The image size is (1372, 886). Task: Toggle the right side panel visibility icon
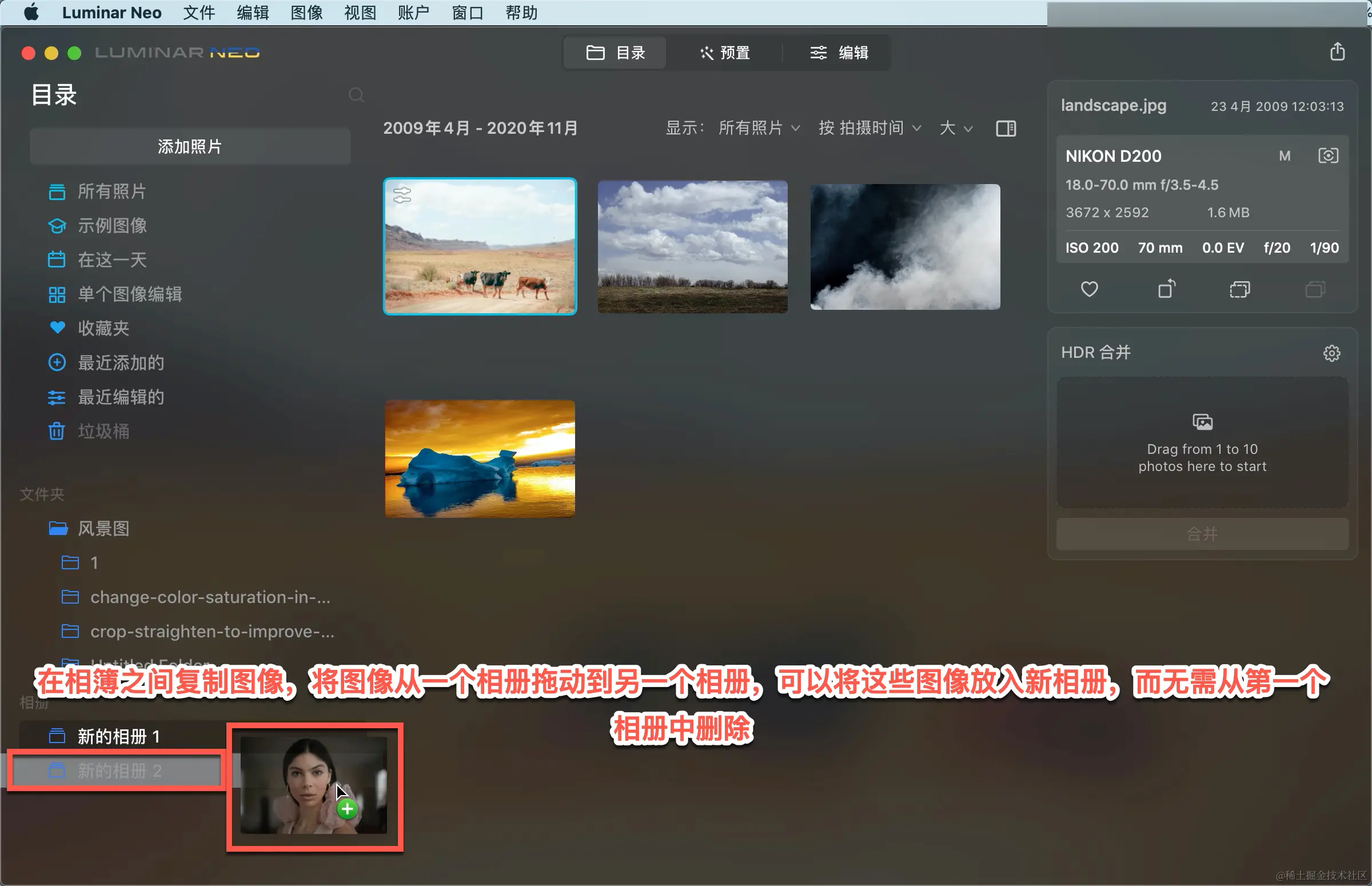[x=1006, y=128]
